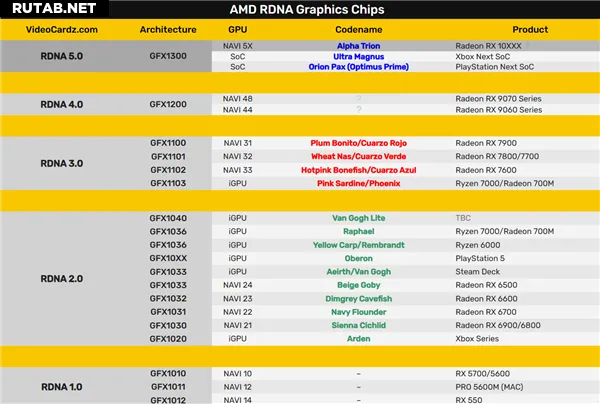Click "Orion Pax (Optimus Prime)" codename
This screenshot has height=404, width=600.
click(359, 67)
